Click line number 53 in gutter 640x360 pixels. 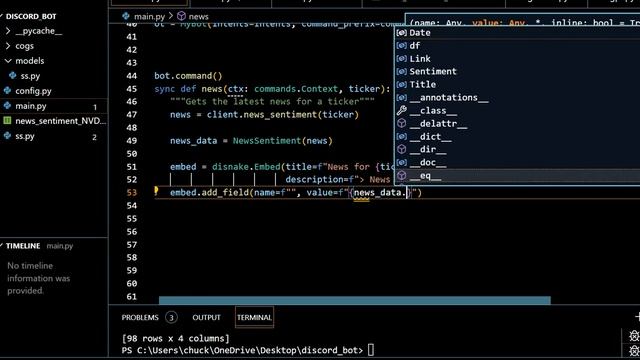(x=131, y=193)
